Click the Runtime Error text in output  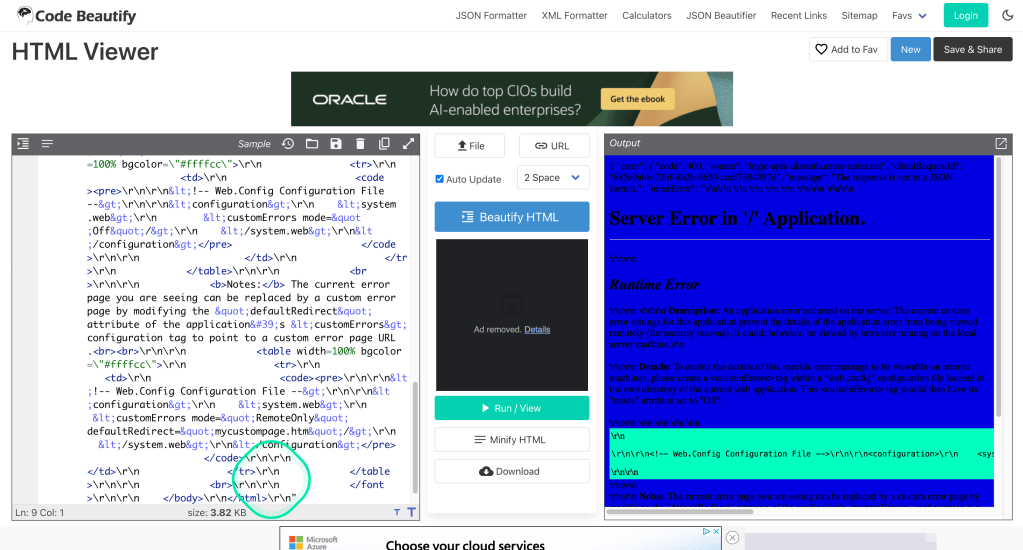pos(654,284)
